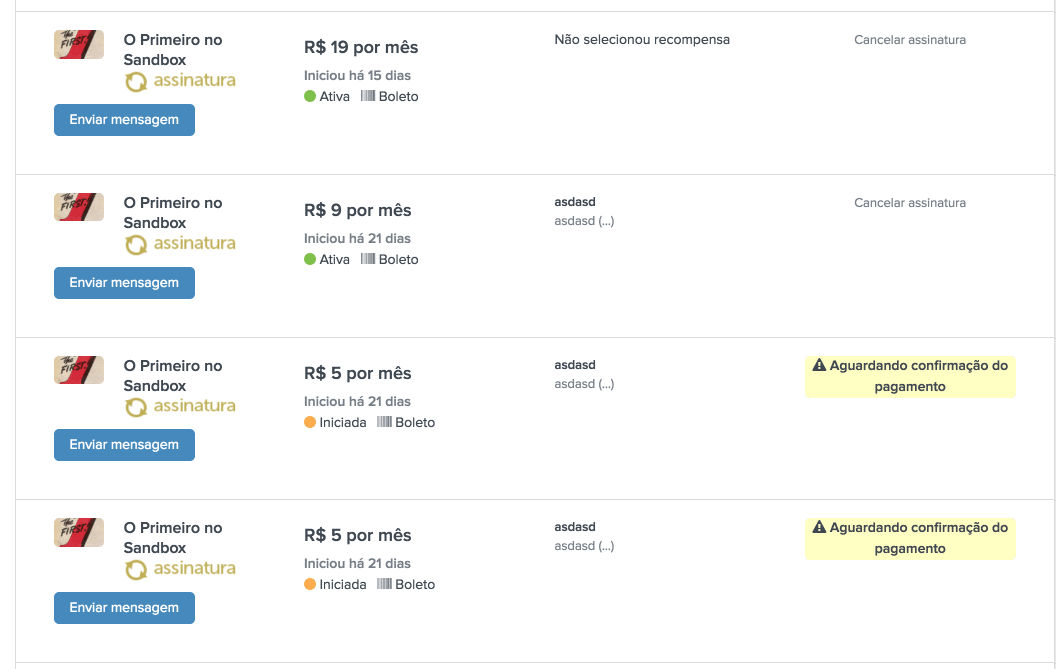The width and height of the screenshot is (1058, 669).
Task: Click the Boleto barcode icon in first row
Action: (x=368, y=97)
